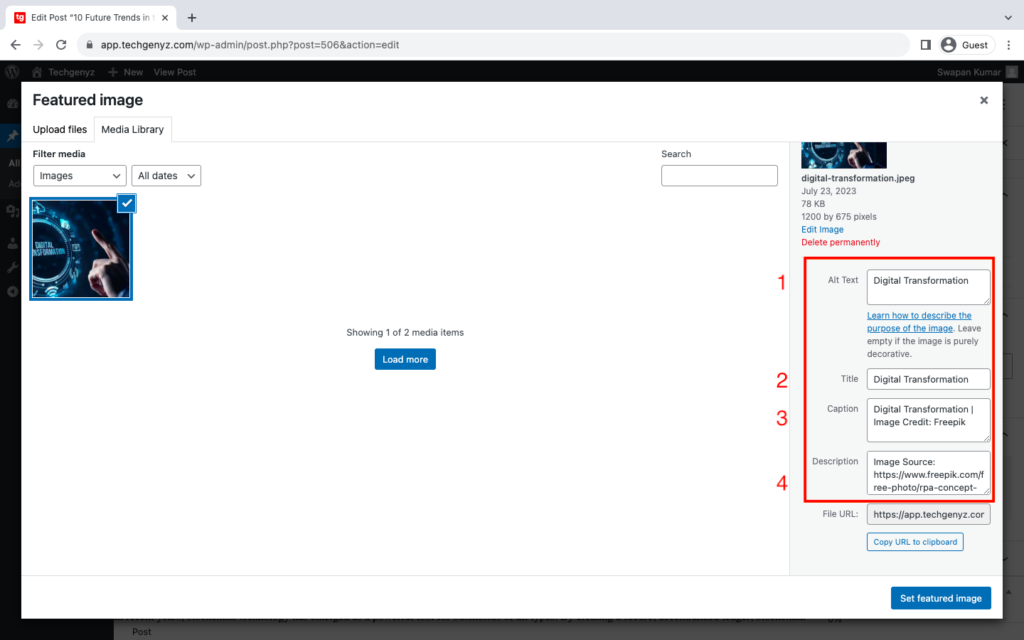Viewport: 1024px width, 640px height.
Task: Click View Post in the admin bar
Action: (174, 72)
